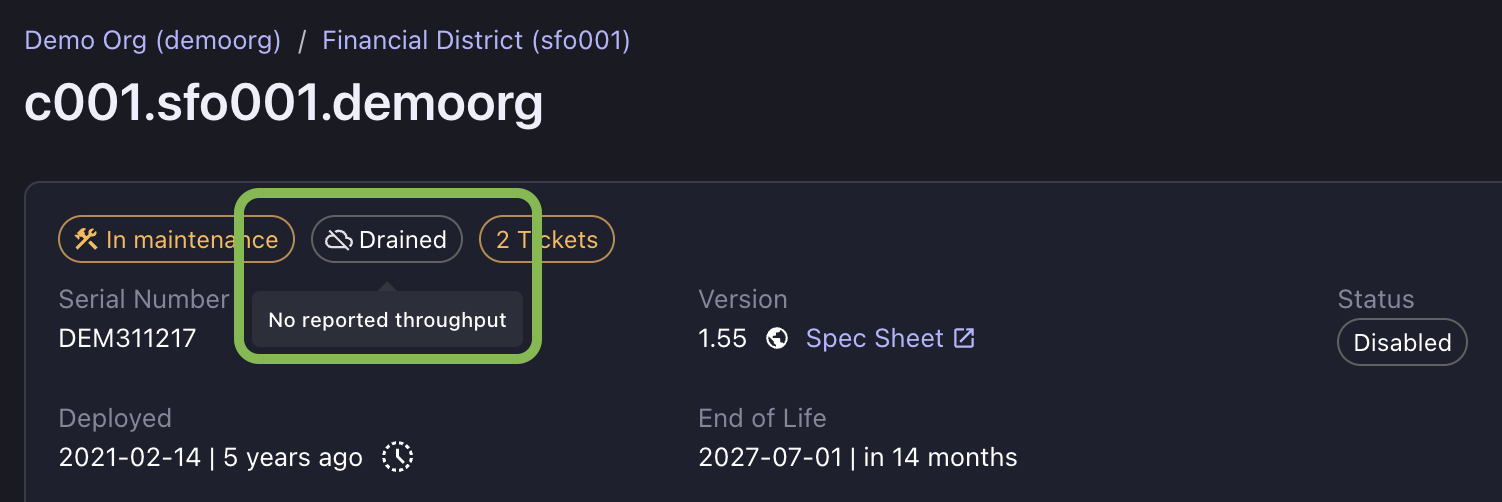Image resolution: width=1502 pixels, height=502 pixels.
Task: Click the crossed-out cloud Drained icon
Action: coord(340,240)
